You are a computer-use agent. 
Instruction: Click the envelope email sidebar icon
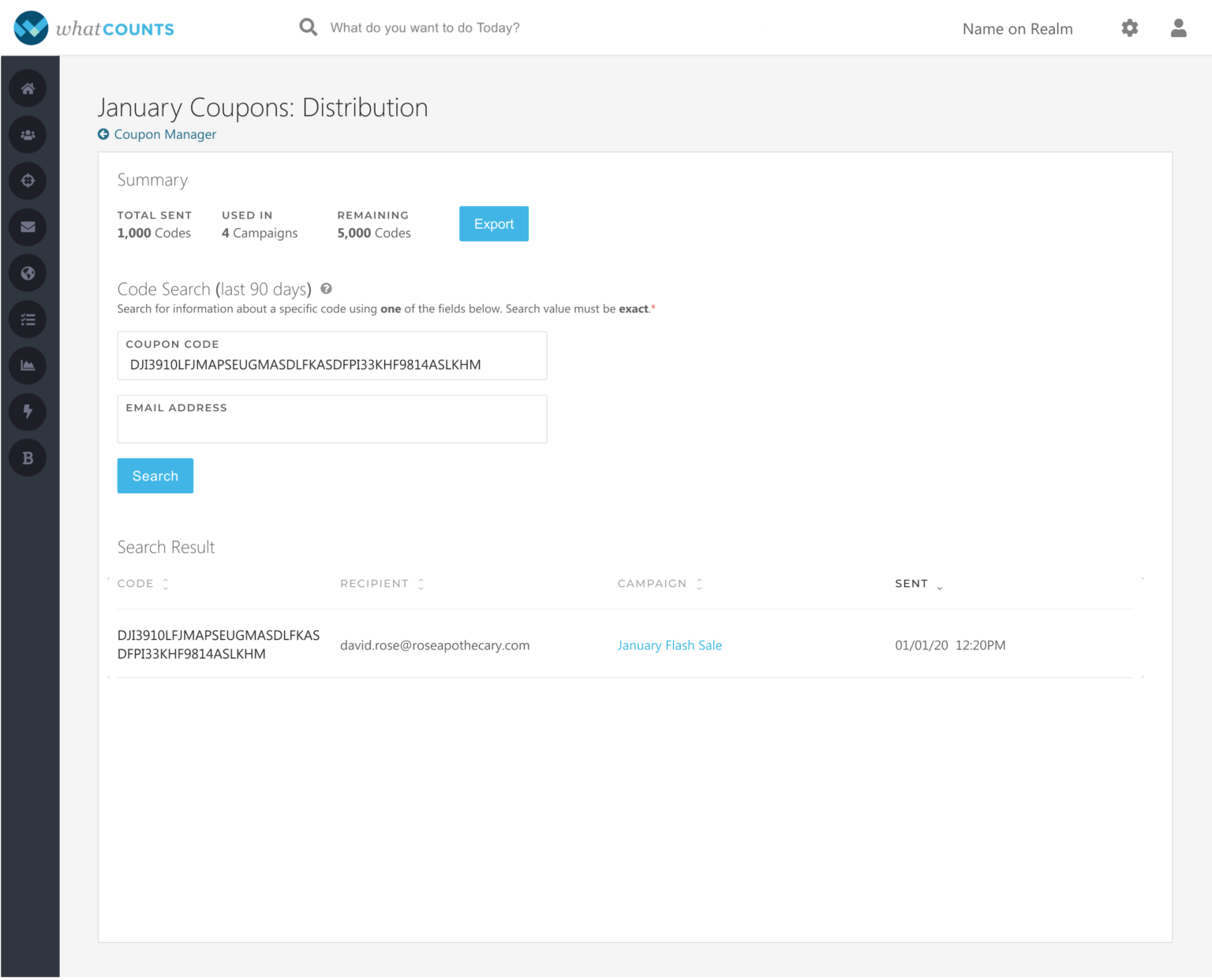[28, 227]
